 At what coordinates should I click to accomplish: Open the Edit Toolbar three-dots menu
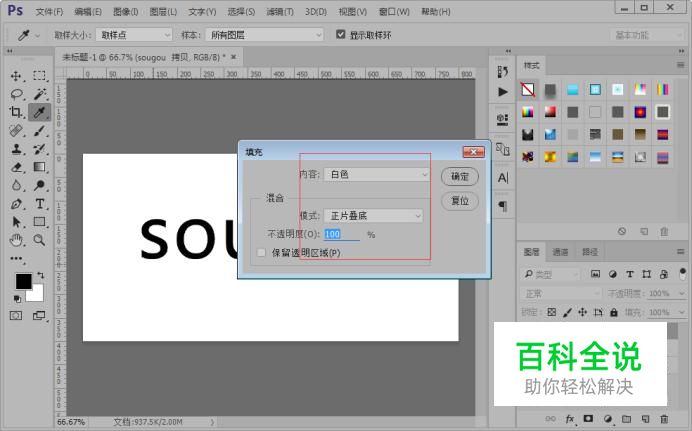click(16, 259)
